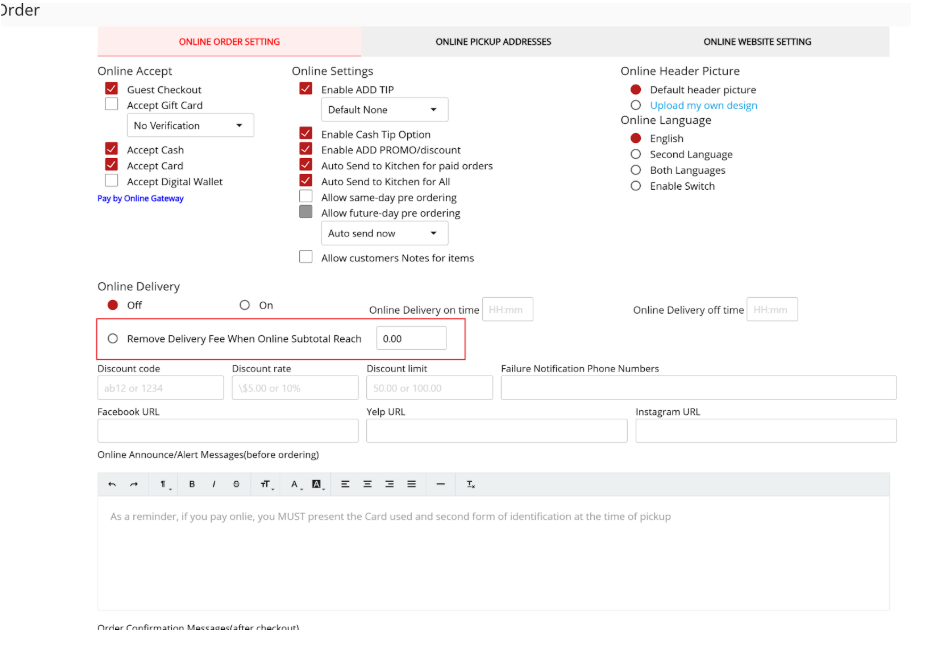Undo last edit in announce message editor
The height and width of the screenshot is (670, 939).
coord(112,484)
